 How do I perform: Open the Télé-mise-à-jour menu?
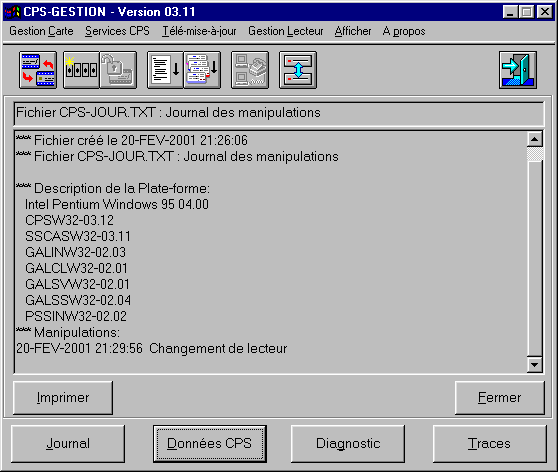[199, 31]
